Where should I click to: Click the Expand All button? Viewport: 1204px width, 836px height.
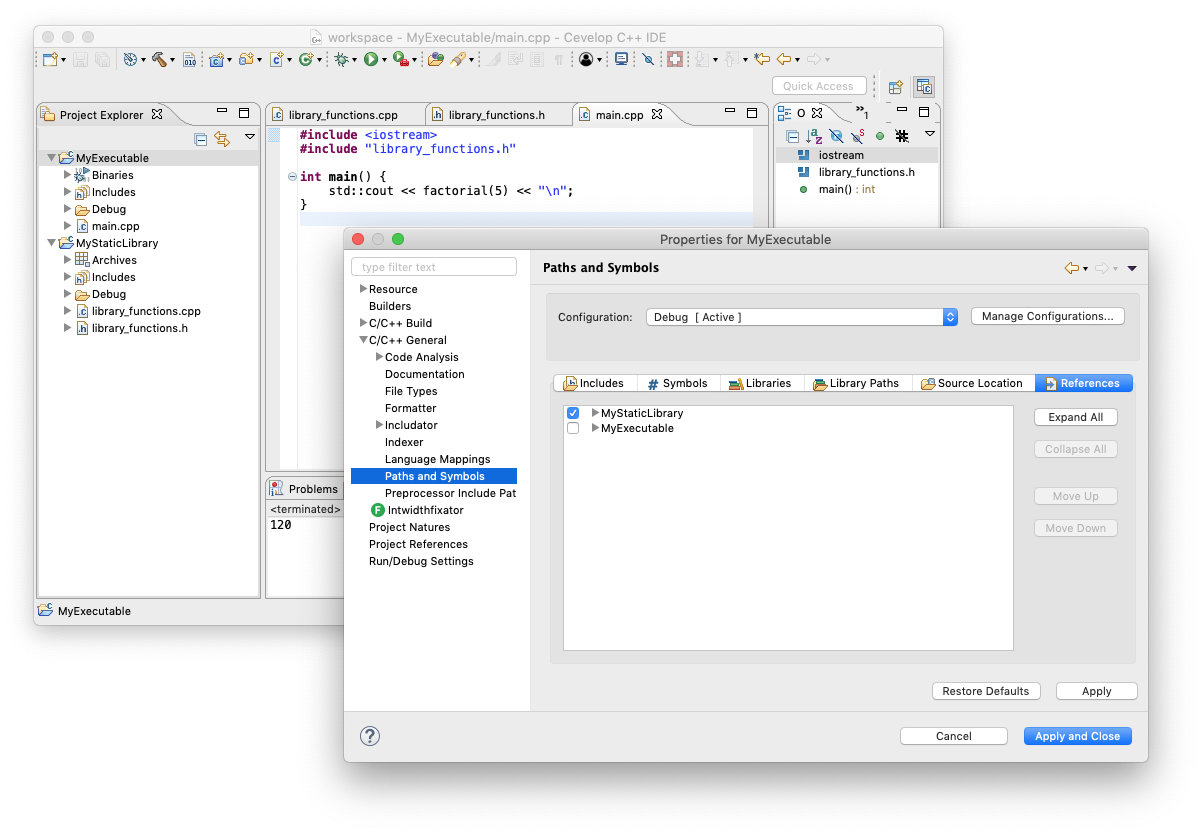pyautogui.click(x=1076, y=417)
